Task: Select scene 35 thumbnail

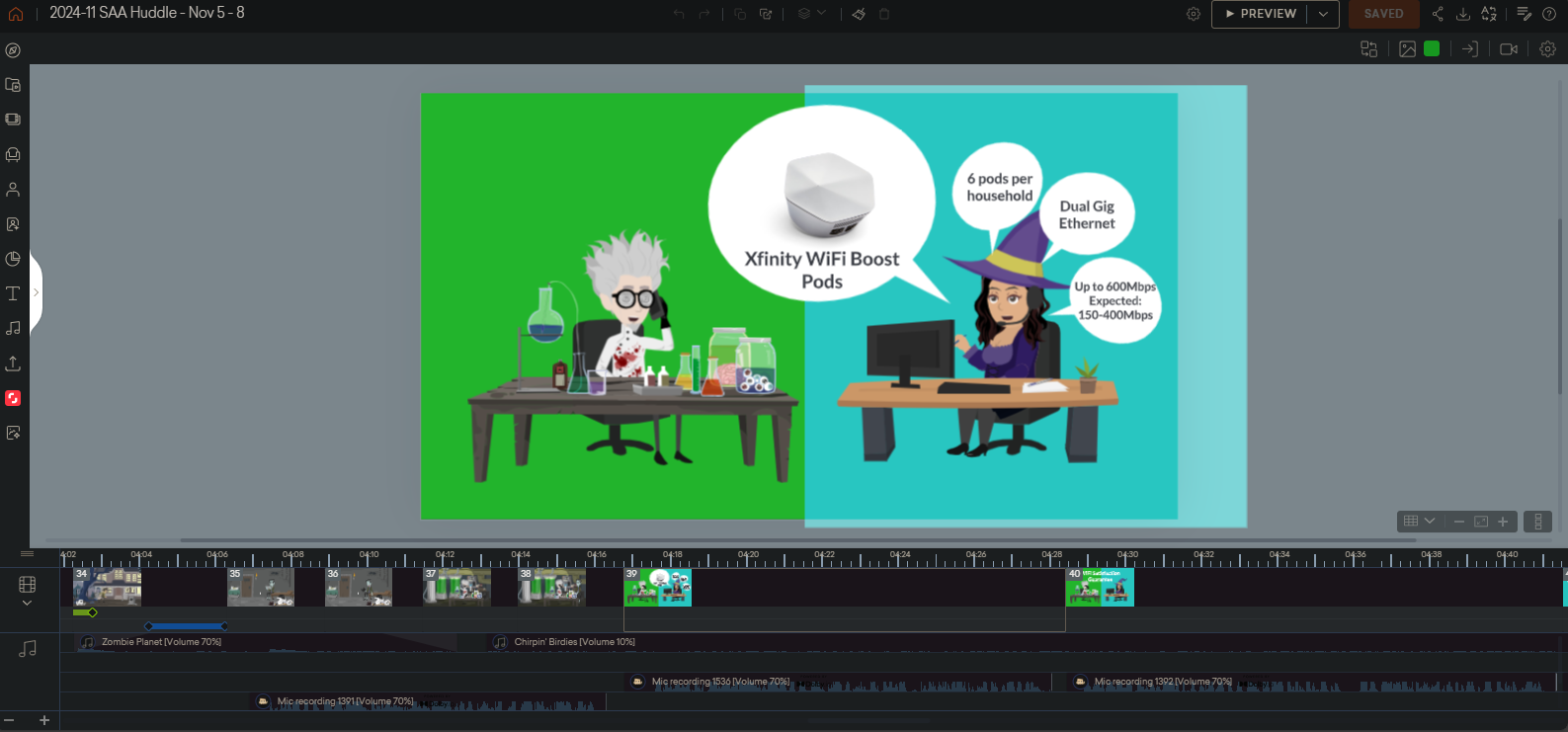Action: (x=261, y=587)
